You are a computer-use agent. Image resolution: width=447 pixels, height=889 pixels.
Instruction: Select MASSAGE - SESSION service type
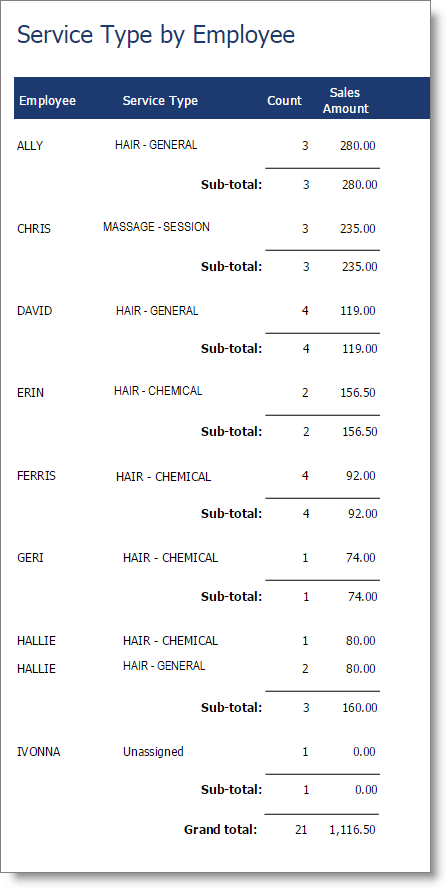coord(156,227)
